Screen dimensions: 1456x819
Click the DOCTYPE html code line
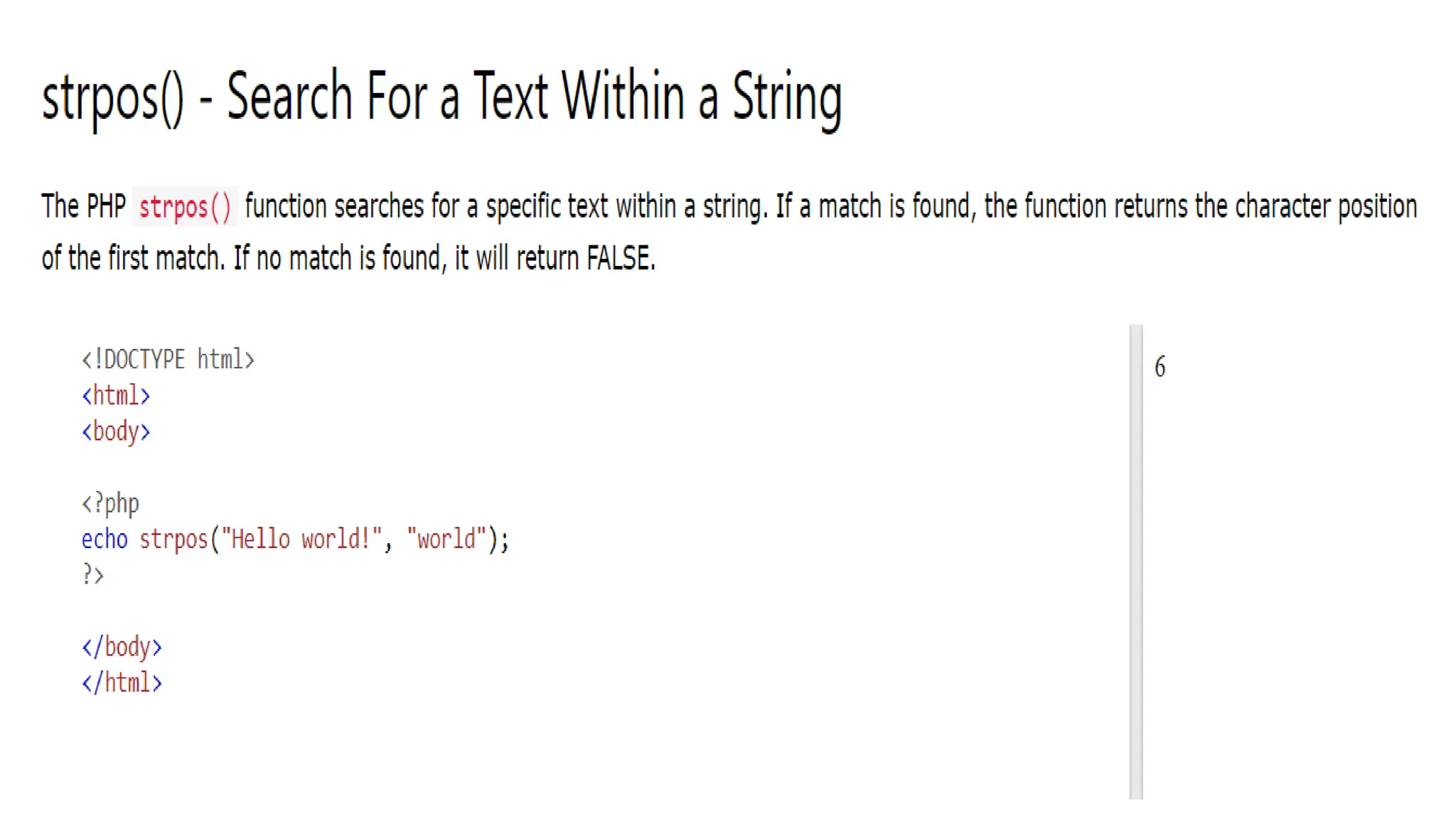168,359
